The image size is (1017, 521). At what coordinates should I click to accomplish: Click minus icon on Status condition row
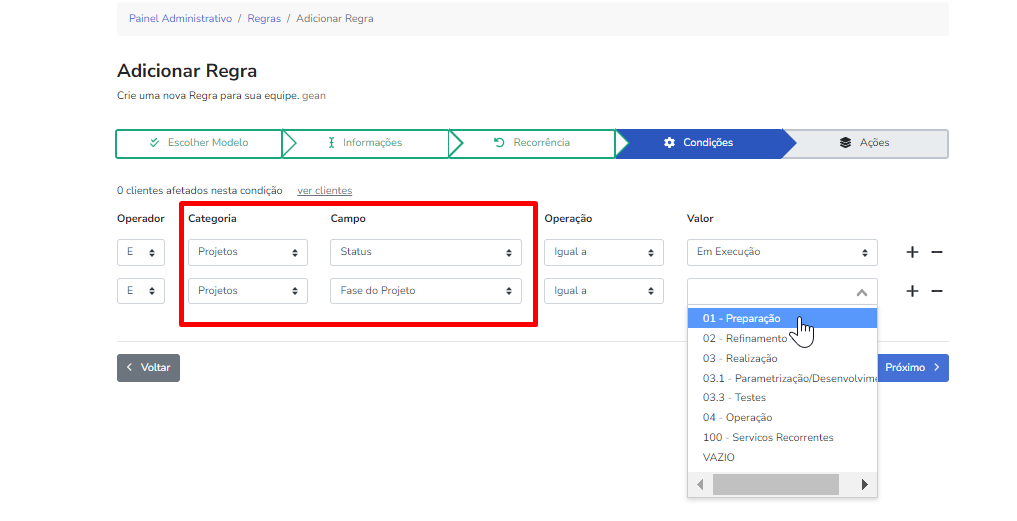(x=937, y=252)
